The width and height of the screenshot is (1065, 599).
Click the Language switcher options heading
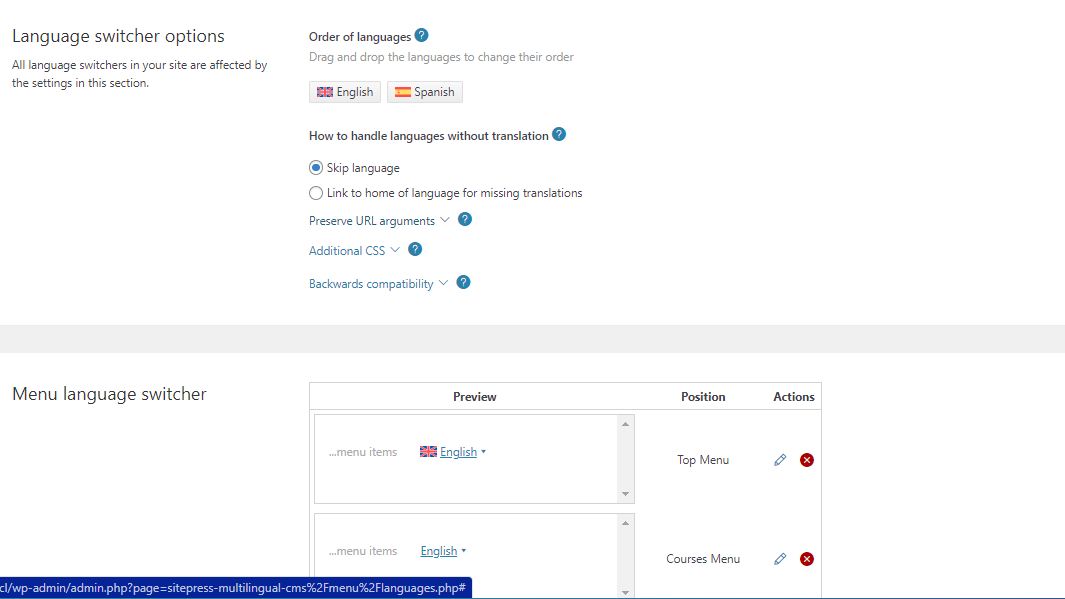pyautogui.click(x=118, y=36)
